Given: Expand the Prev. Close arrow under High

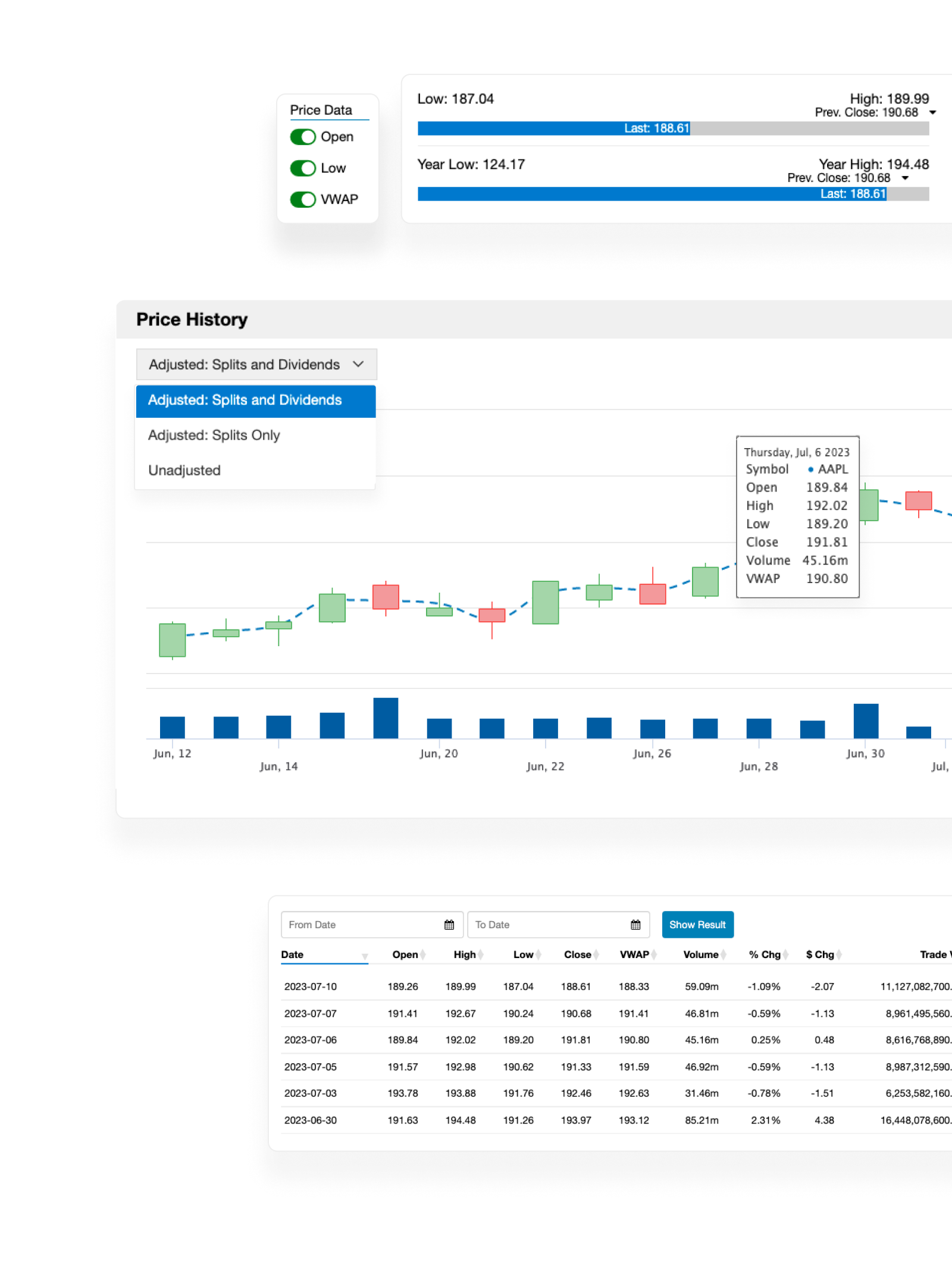Looking at the screenshot, I should tap(932, 112).
